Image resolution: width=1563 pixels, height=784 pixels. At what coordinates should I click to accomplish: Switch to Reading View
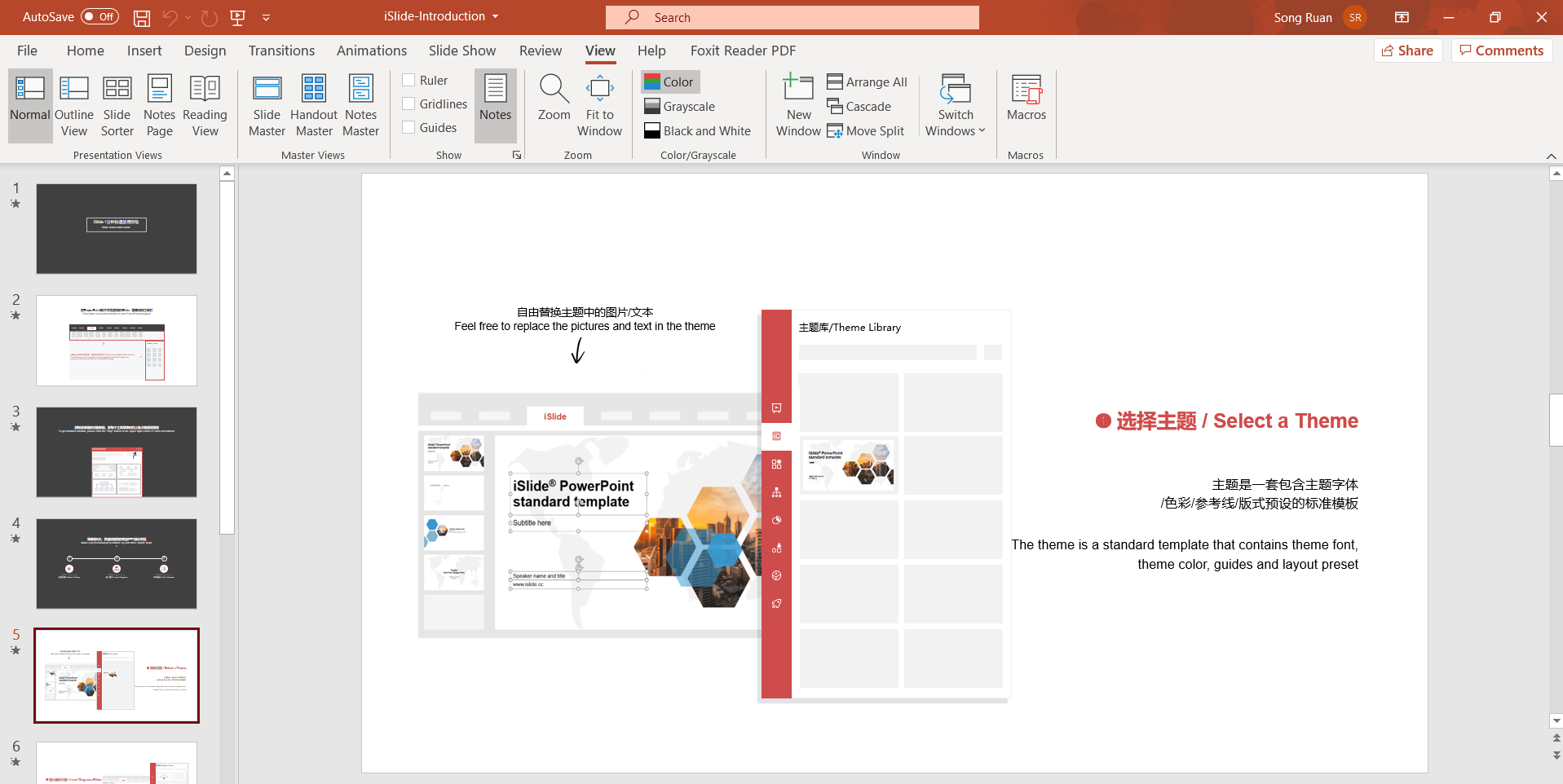tap(205, 106)
